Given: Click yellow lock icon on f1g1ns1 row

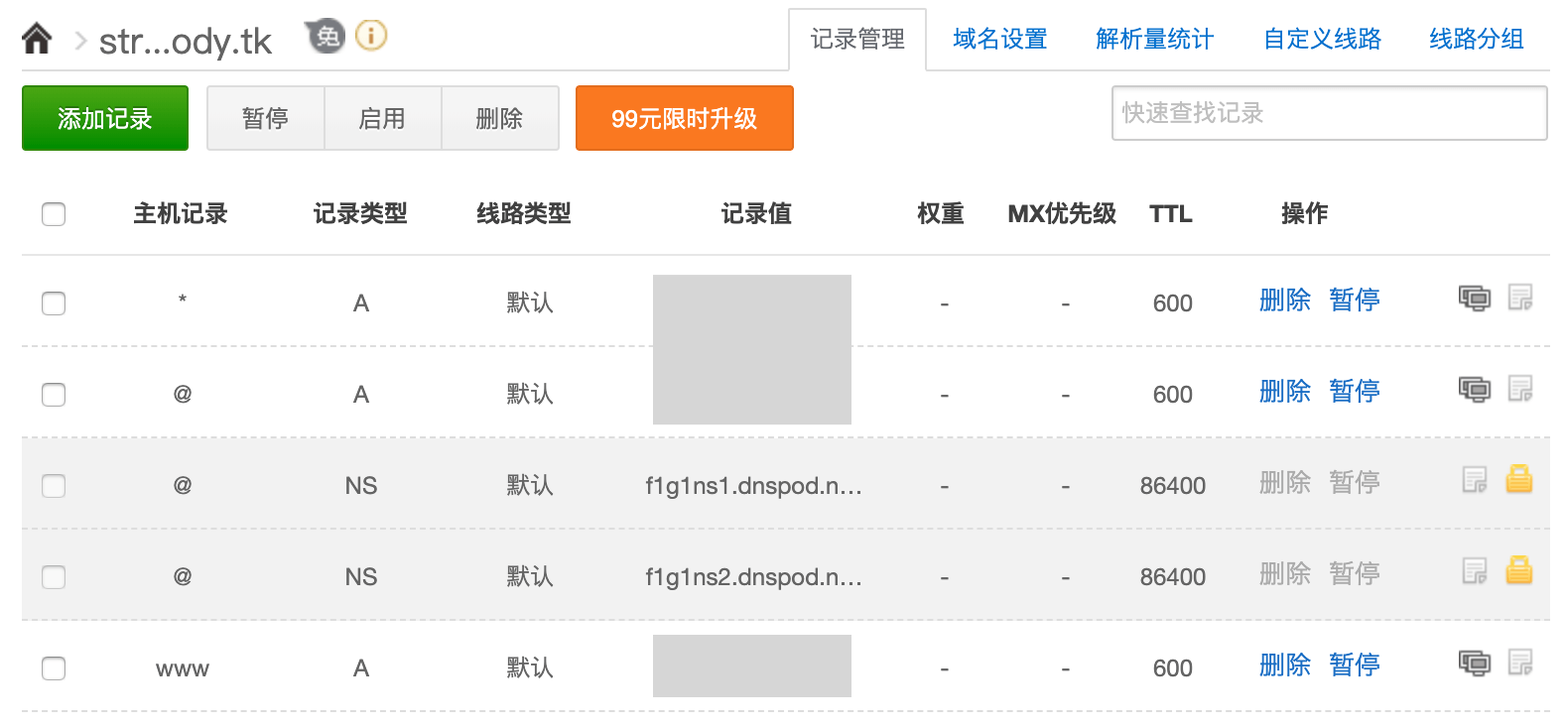Looking at the screenshot, I should pyautogui.click(x=1519, y=479).
